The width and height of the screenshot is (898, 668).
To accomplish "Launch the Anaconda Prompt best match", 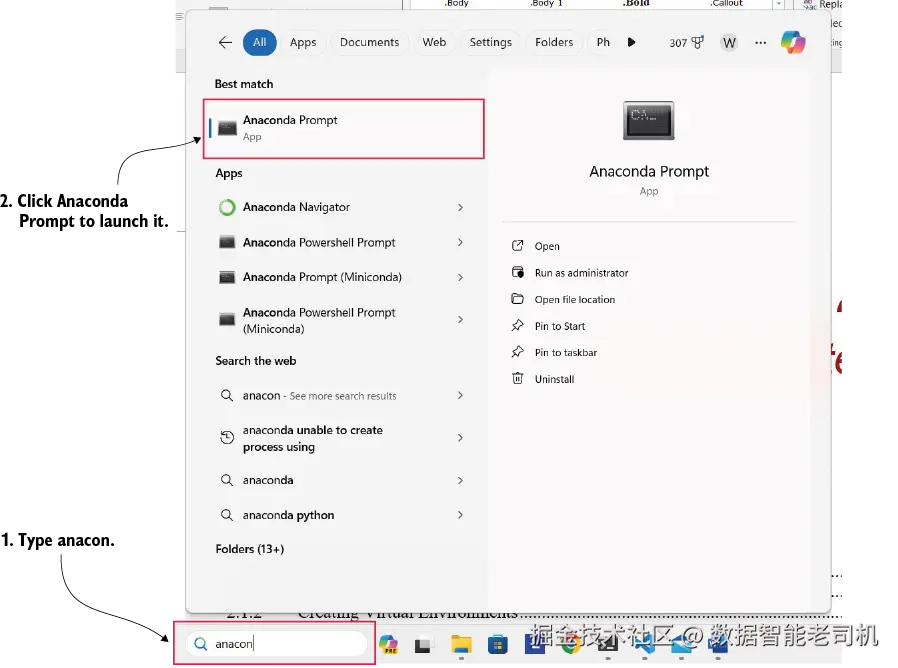I will [344, 128].
